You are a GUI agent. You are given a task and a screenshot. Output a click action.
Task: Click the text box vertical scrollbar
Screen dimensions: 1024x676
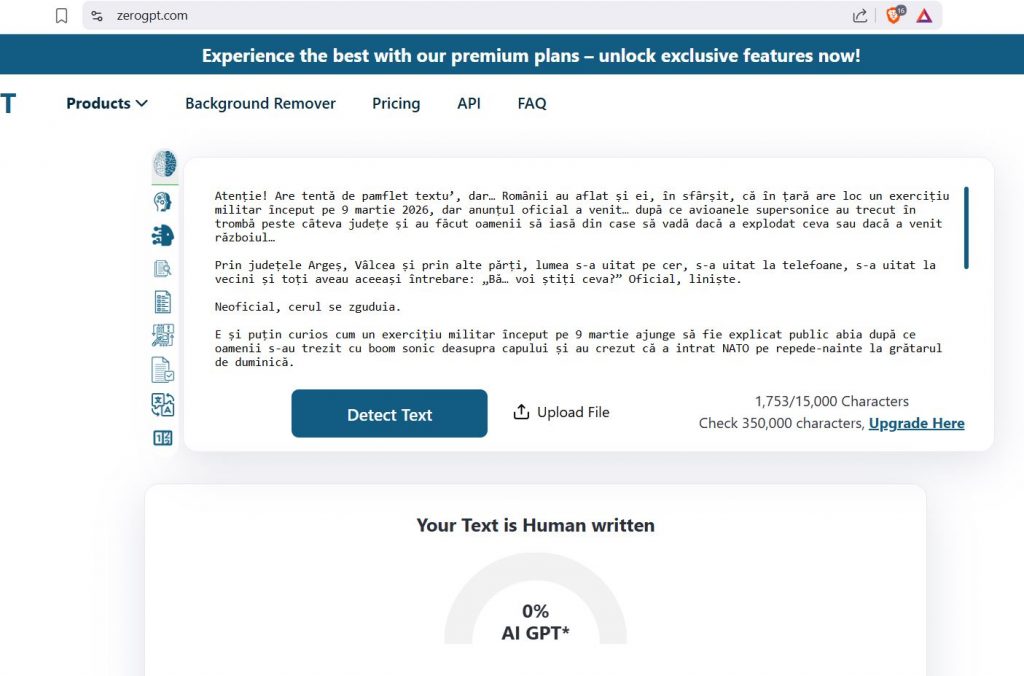tap(966, 227)
